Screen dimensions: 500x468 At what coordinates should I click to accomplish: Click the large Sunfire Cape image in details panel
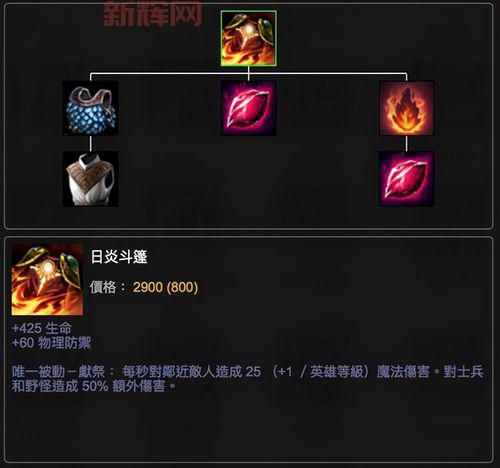click(47, 279)
